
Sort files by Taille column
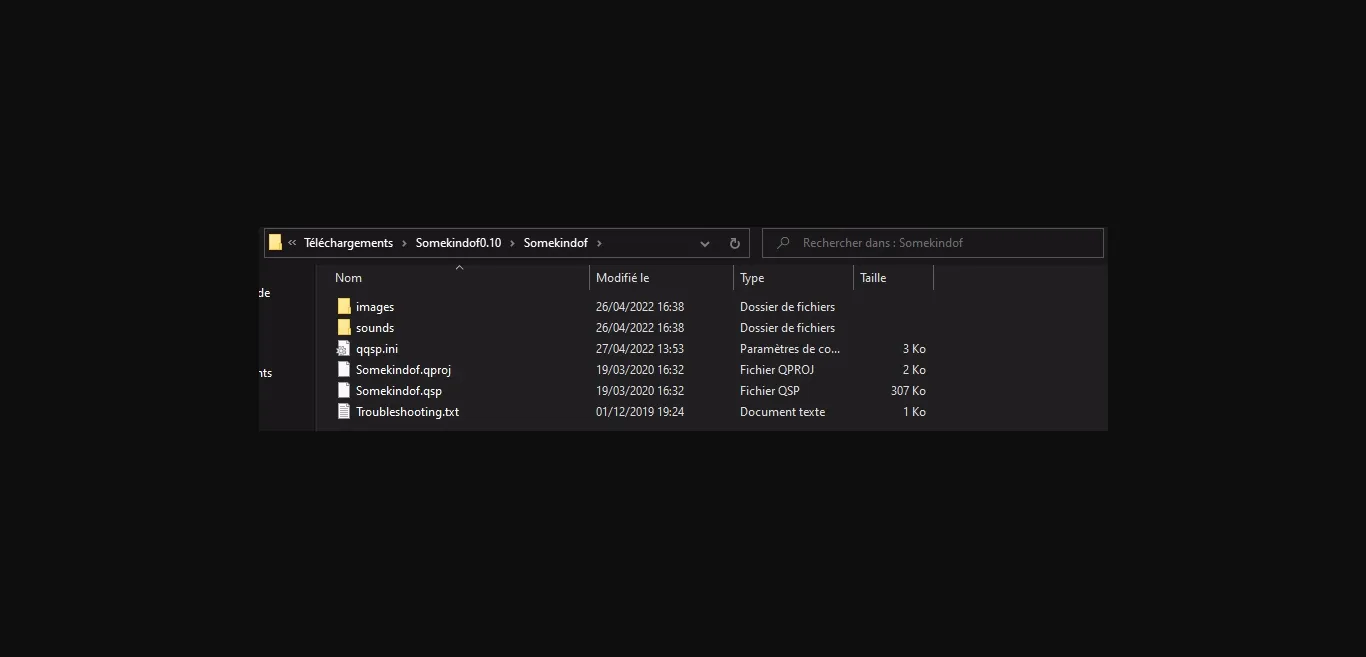(873, 278)
